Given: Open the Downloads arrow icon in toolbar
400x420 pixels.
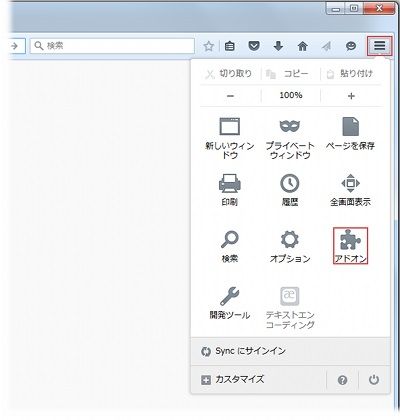Looking at the screenshot, I should click(278, 46).
